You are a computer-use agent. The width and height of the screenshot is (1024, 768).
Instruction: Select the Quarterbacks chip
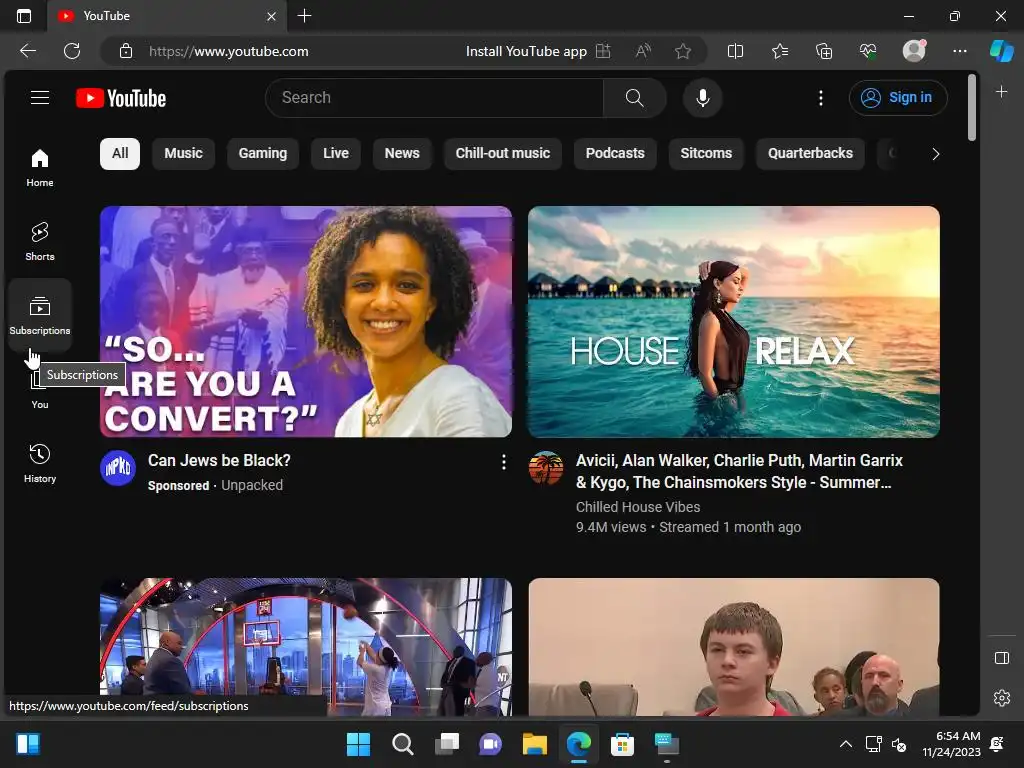[810, 153]
